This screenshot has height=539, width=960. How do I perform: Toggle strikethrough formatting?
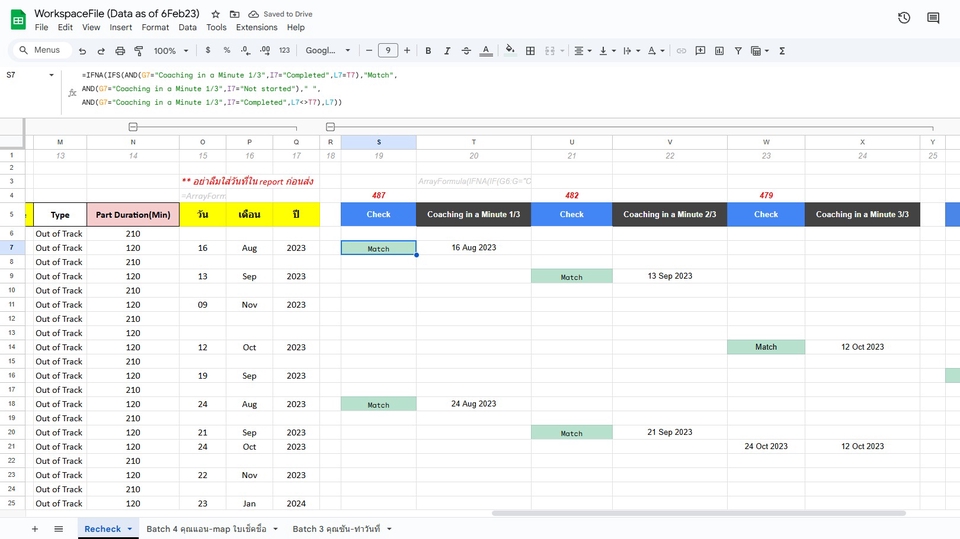pos(466,51)
